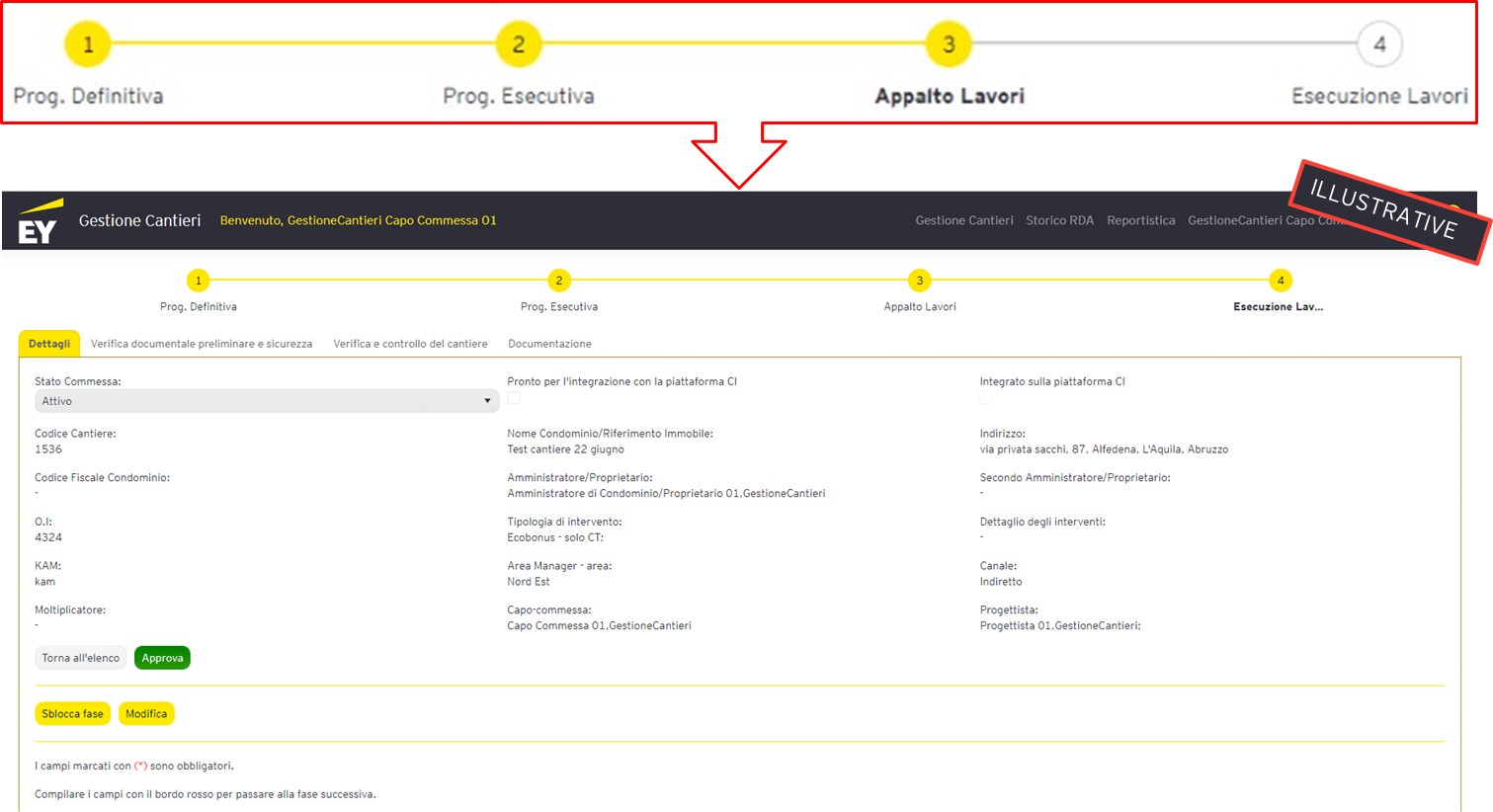Switch to Verifica documentale preliminare e sicurezza tab
1493x812 pixels.
click(202, 344)
